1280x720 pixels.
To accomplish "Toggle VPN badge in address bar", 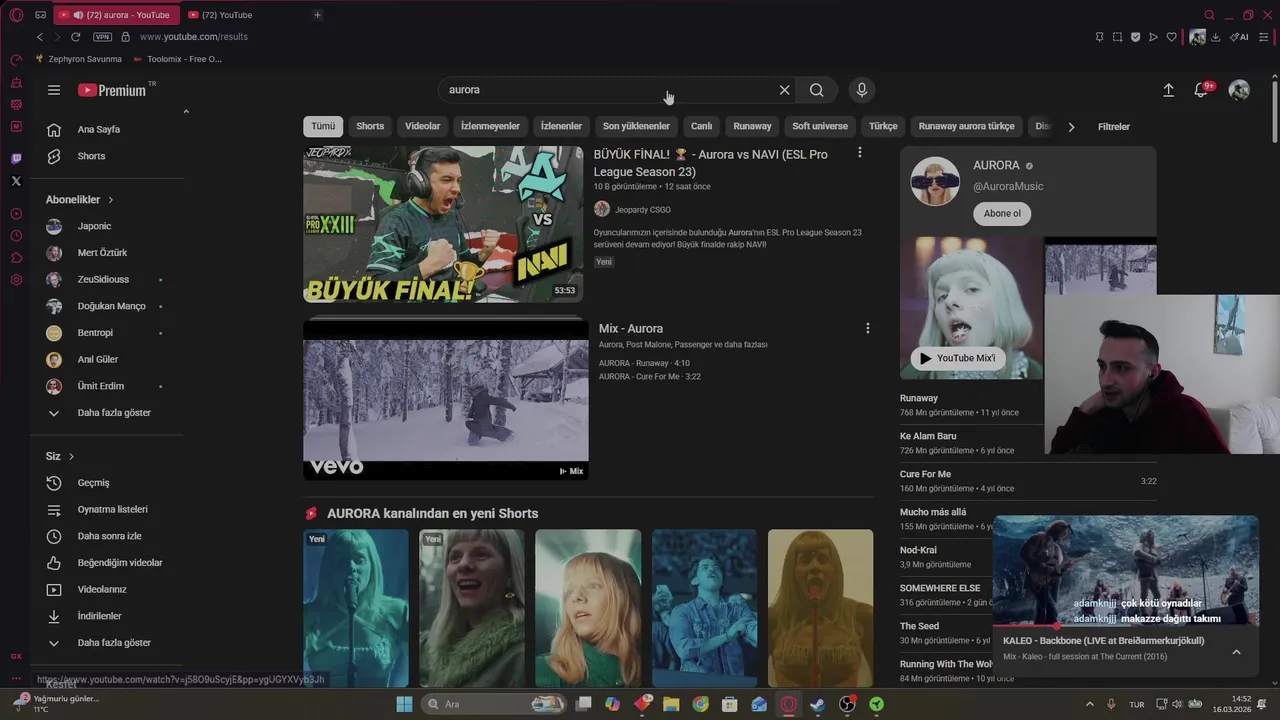I will 102,37.
